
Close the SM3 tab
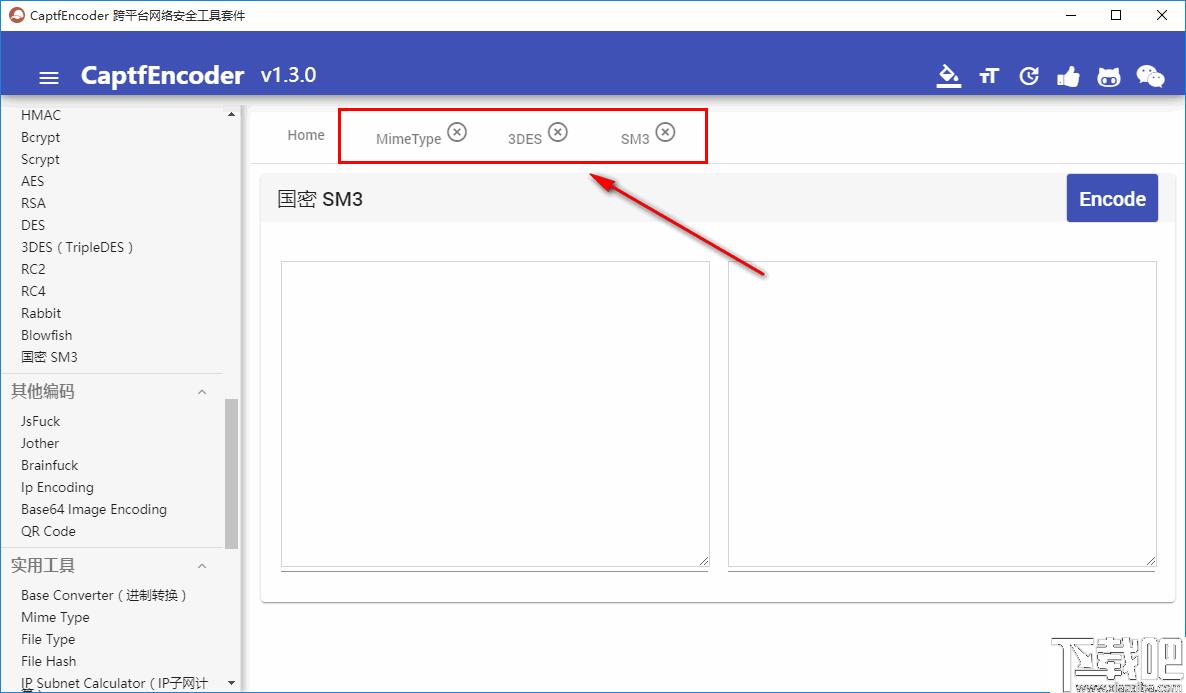[x=665, y=132]
